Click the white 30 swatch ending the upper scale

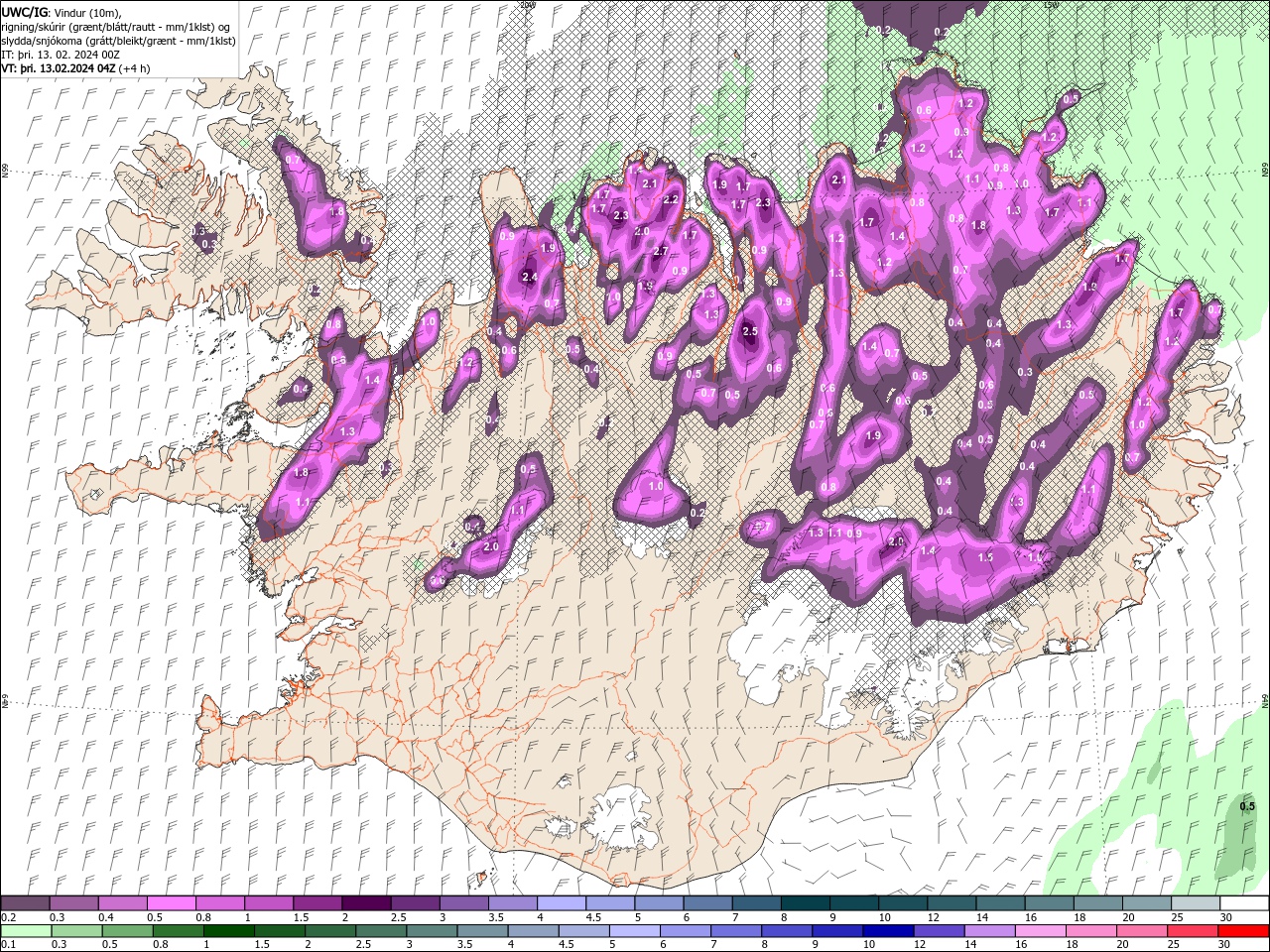tap(1245, 903)
